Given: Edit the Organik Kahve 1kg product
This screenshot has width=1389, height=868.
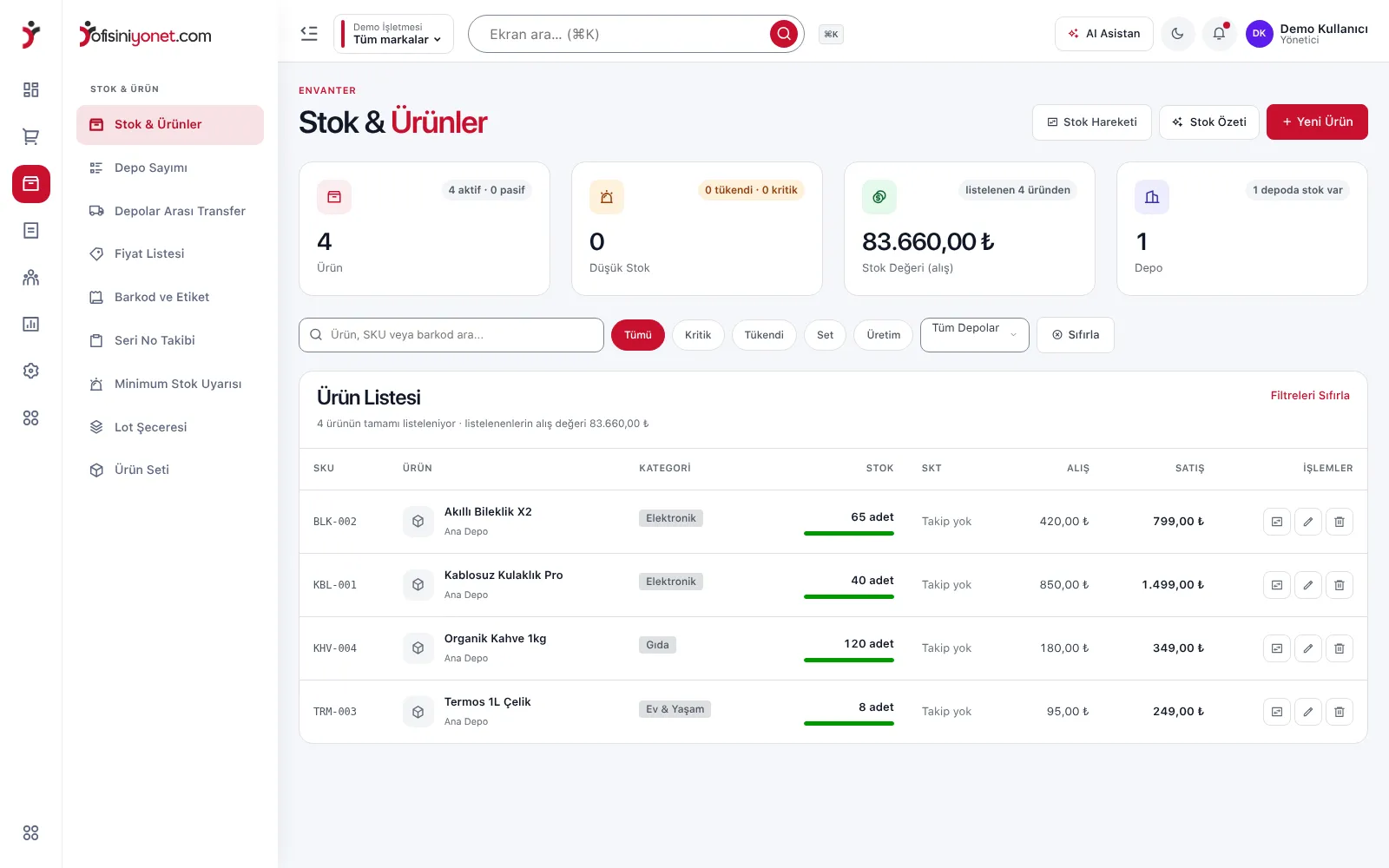Looking at the screenshot, I should coord(1308,648).
